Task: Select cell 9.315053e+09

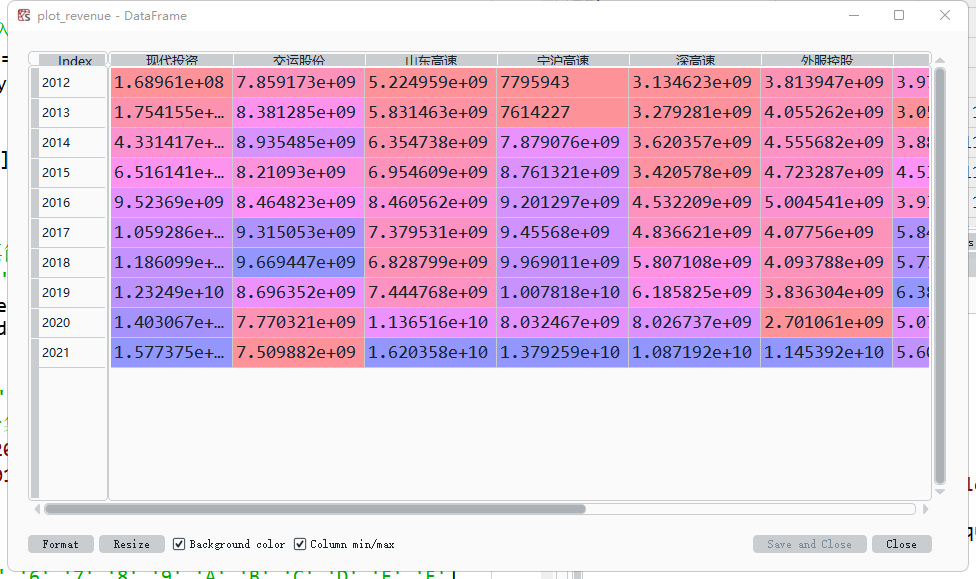Action: (x=299, y=232)
